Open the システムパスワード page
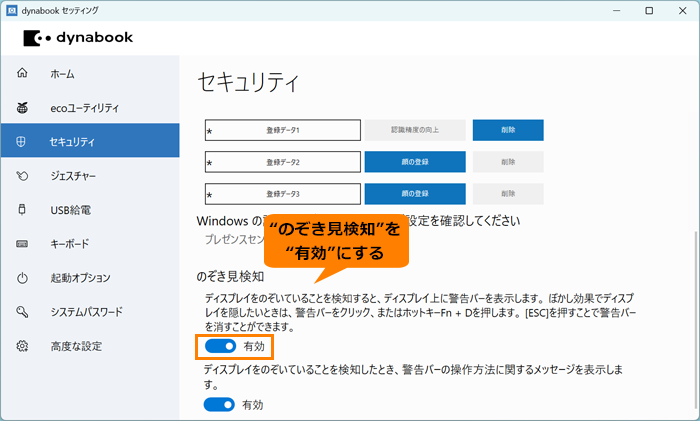Screen dimensions: 700x421 pyautogui.click(x=90, y=312)
